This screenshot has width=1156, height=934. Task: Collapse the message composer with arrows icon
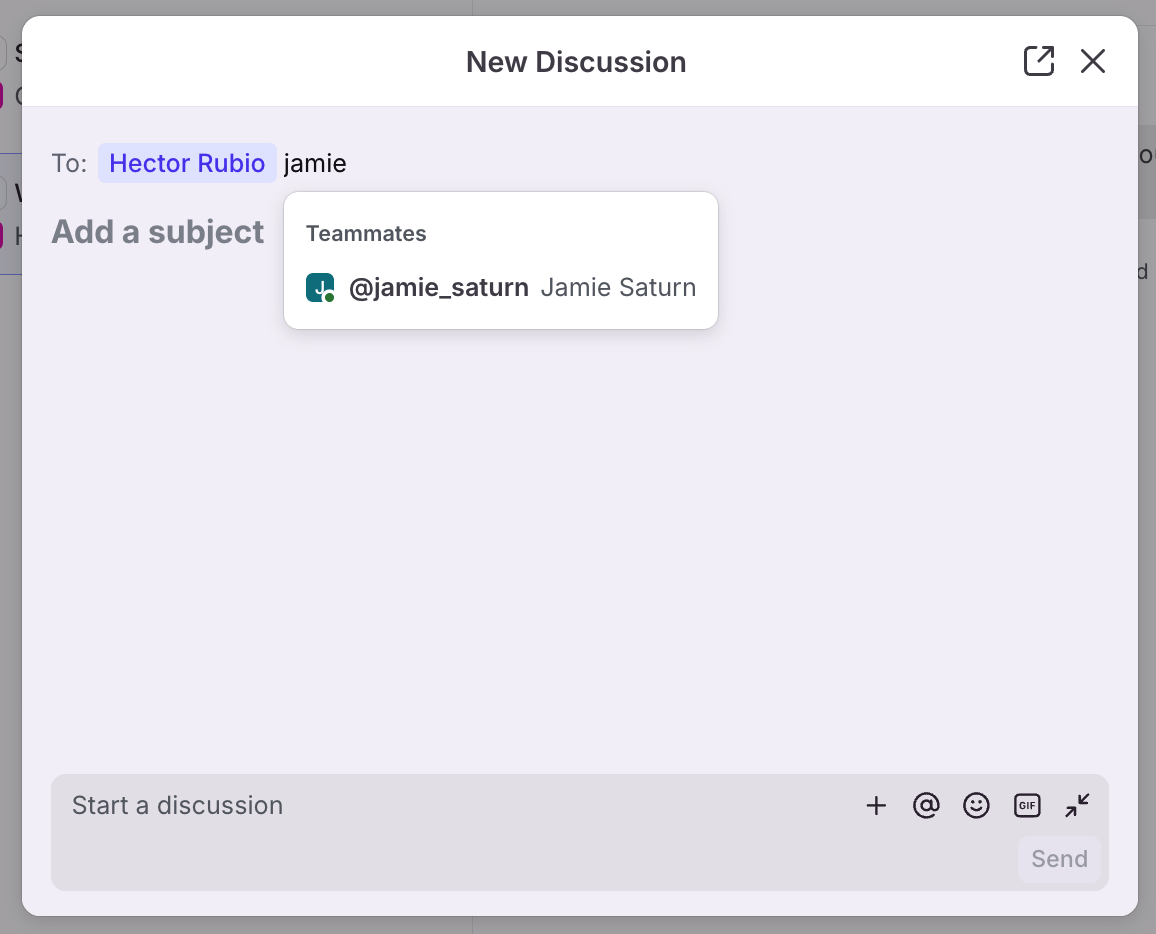coord(1077,806)
